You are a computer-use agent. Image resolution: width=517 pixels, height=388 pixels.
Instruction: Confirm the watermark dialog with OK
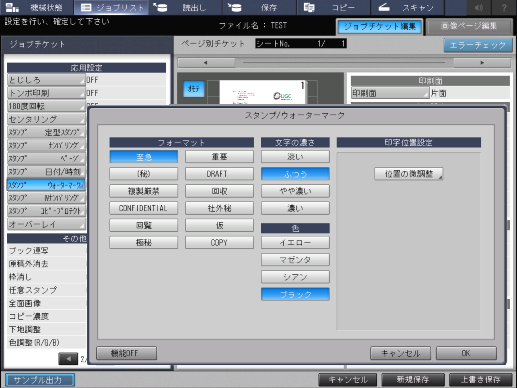click(x=466, y=353)
